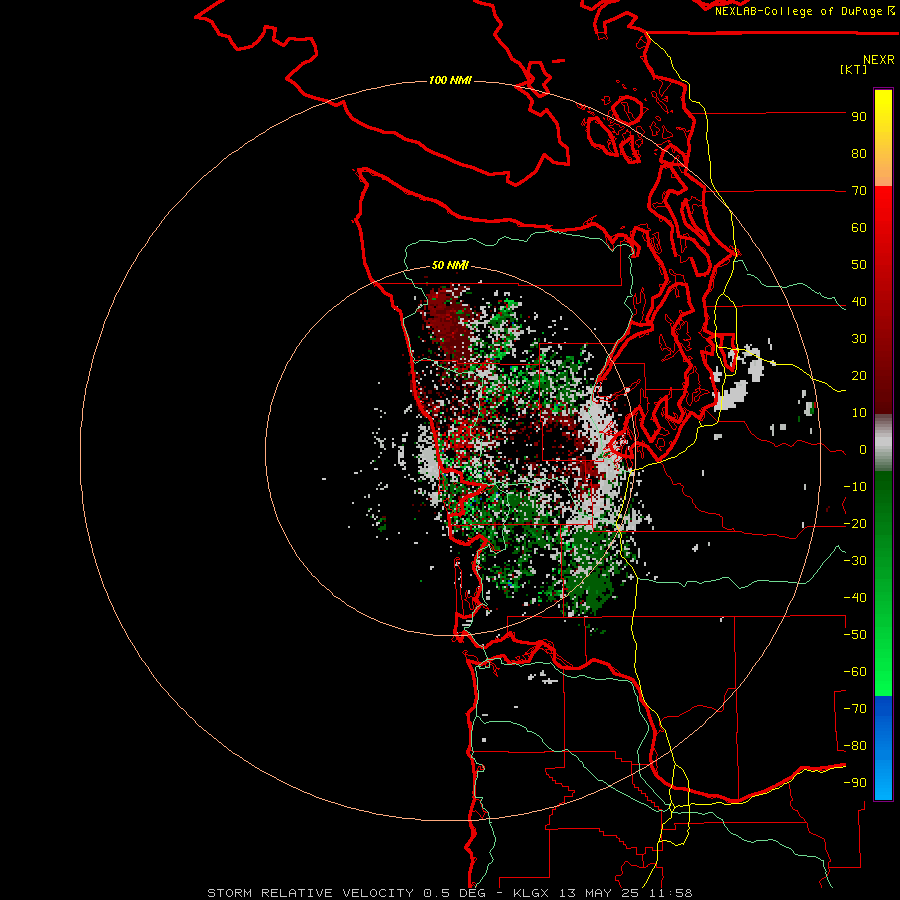Click the positive 80 scale value
This screenshot has height=900, width=900.
point(859,154)
